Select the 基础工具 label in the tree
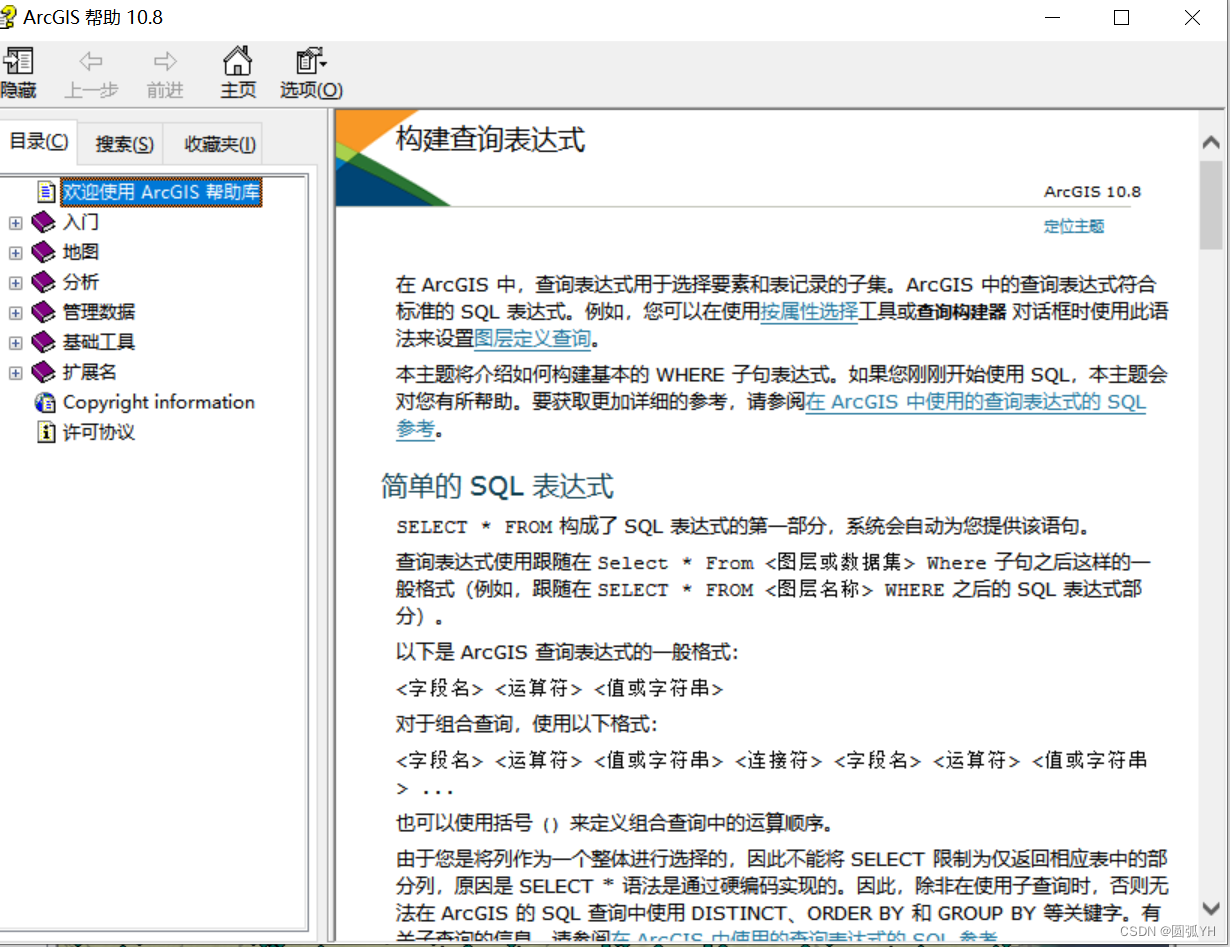1230x947 pixels. (x=99, y=342)
